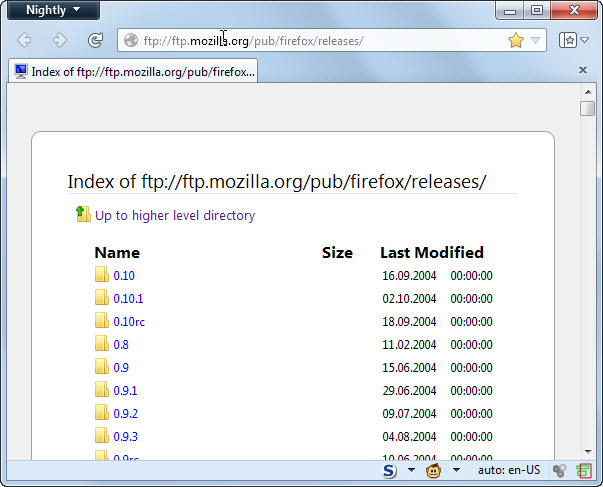Click the blue S add-on icon in status bar
603x487 pixels.
[x=389, y=470]
